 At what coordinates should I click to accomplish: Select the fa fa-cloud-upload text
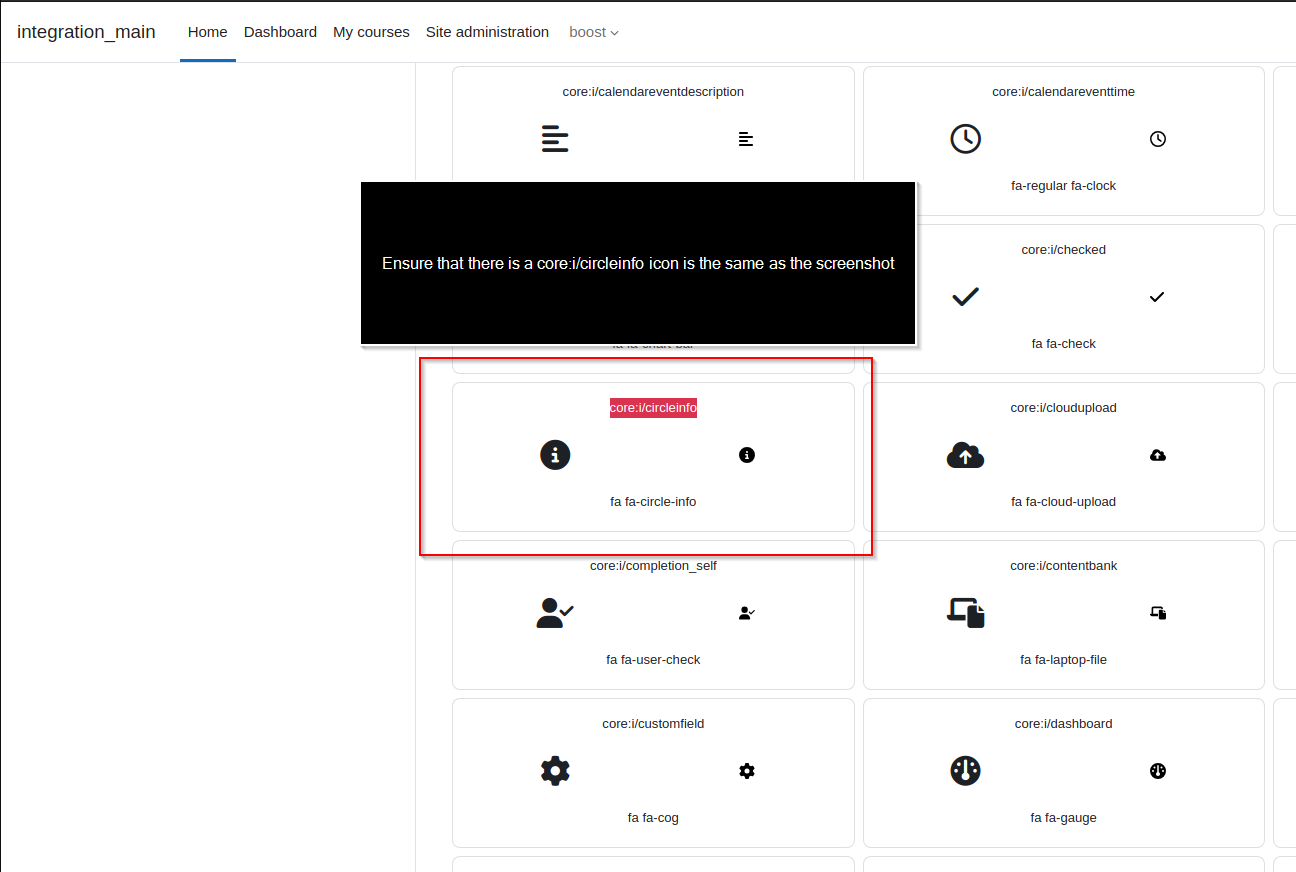[x=1063, y=502]
